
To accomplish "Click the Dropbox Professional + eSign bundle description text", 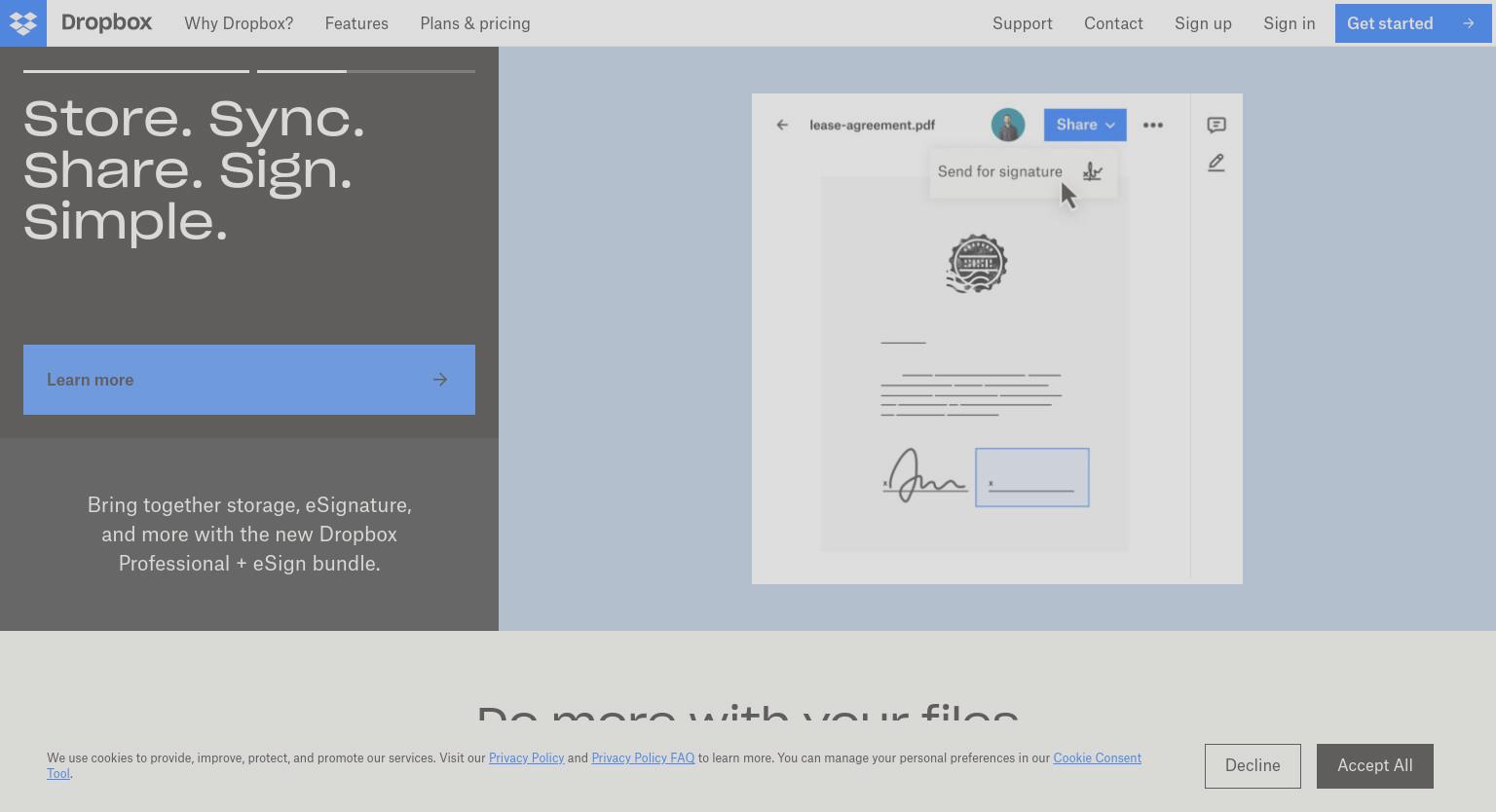I will coord(249,535).
